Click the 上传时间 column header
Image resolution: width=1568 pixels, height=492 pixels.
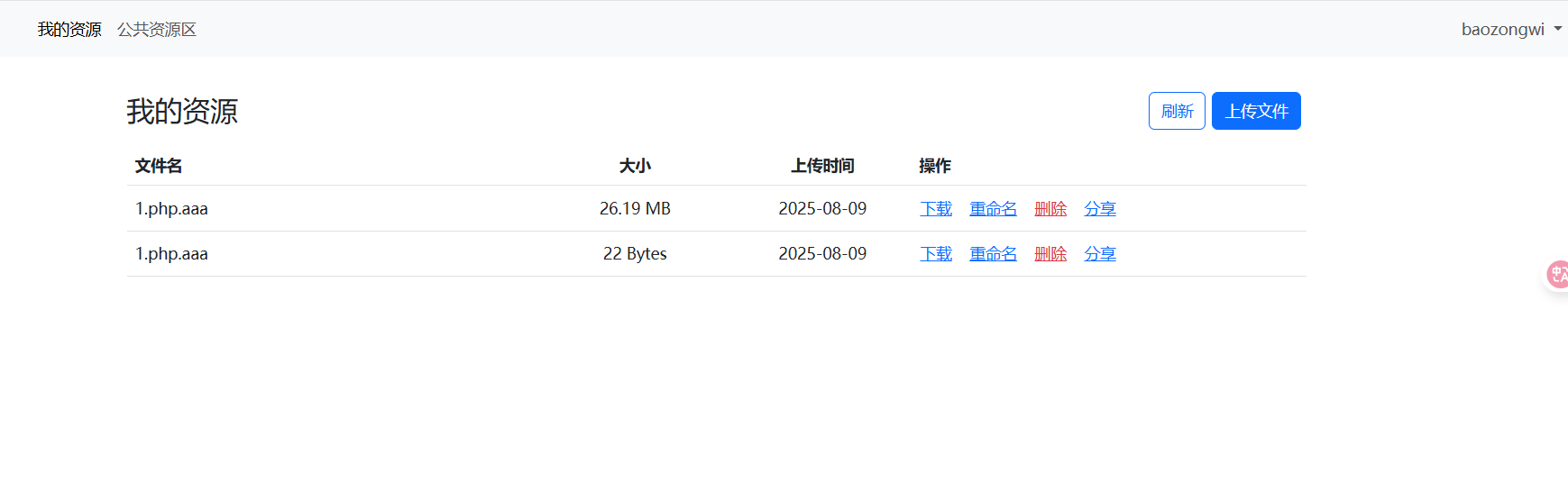(822, 166)
